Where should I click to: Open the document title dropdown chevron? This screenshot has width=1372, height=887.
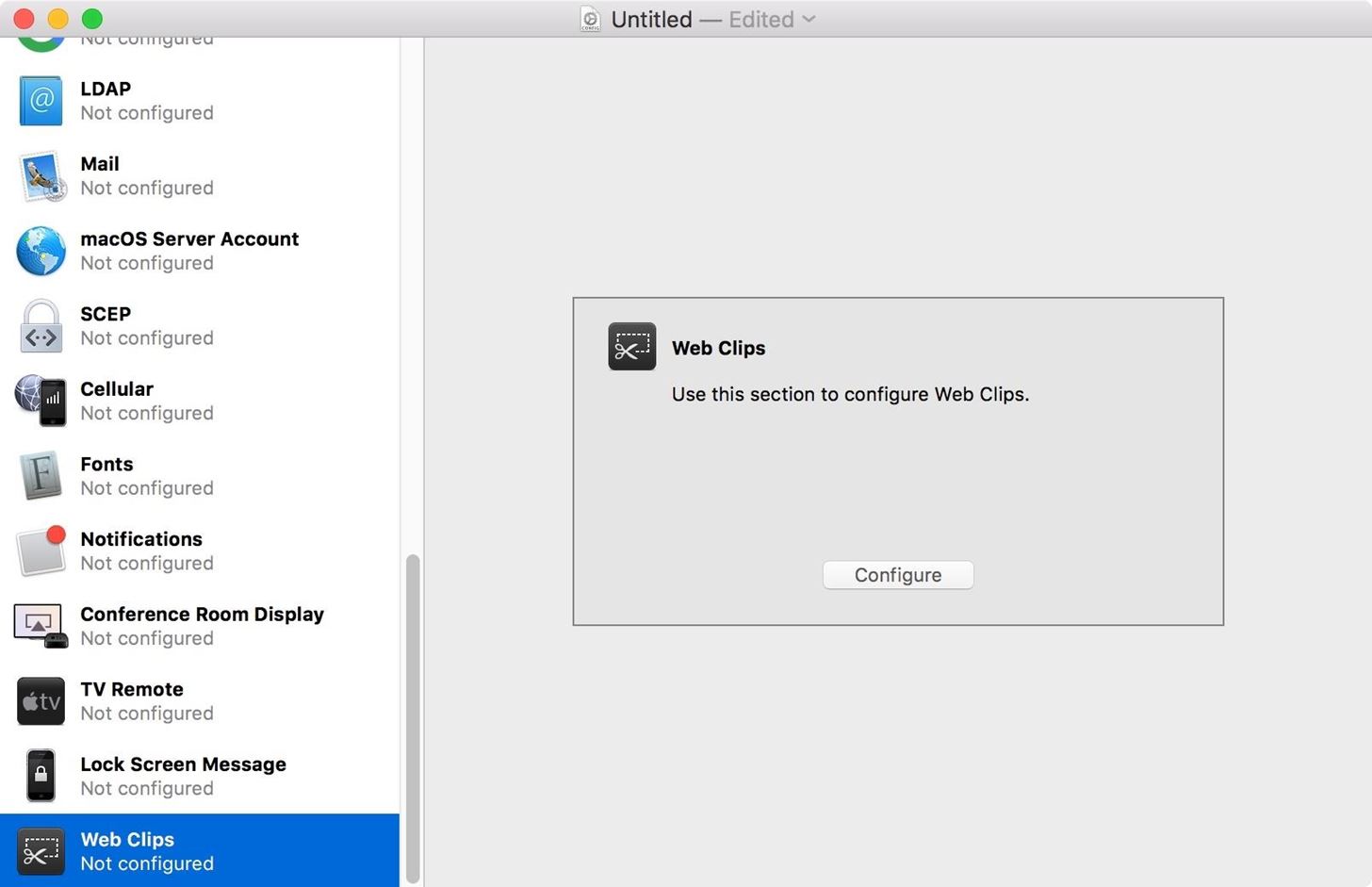click(x=808, y=19)
